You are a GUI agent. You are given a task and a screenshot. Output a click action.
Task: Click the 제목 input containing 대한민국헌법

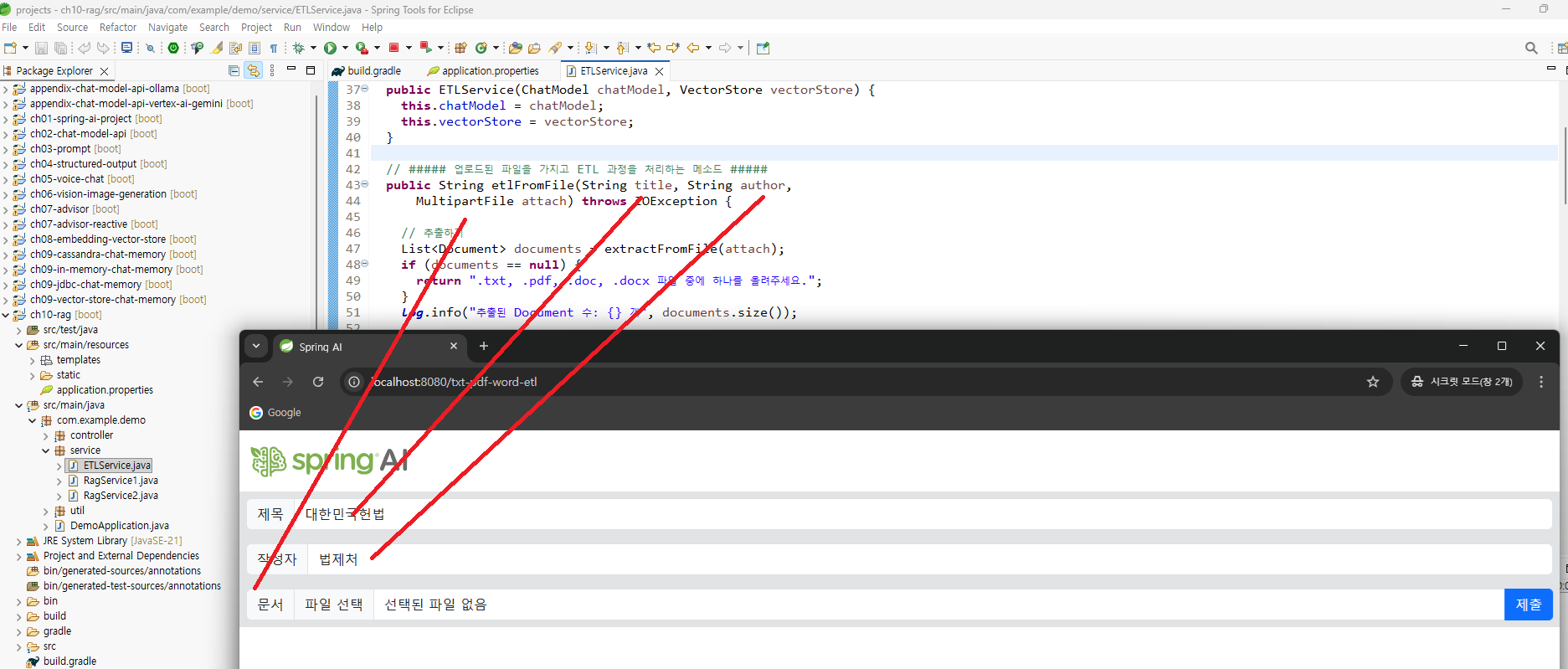pos(923,514)
